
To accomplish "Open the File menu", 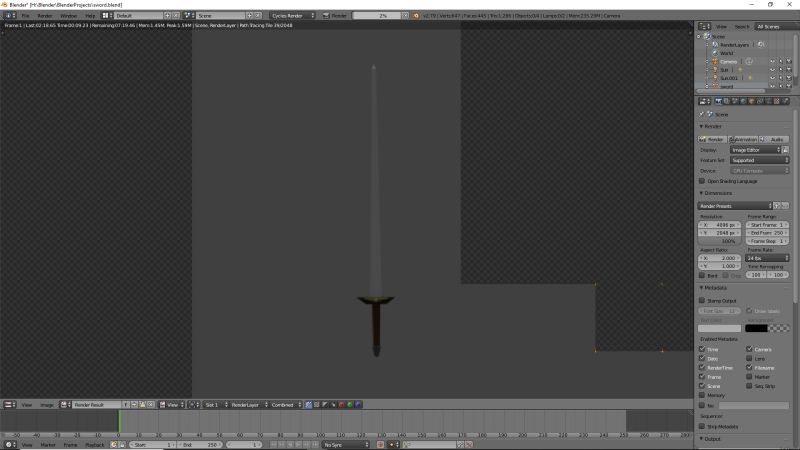I will 25,16.
